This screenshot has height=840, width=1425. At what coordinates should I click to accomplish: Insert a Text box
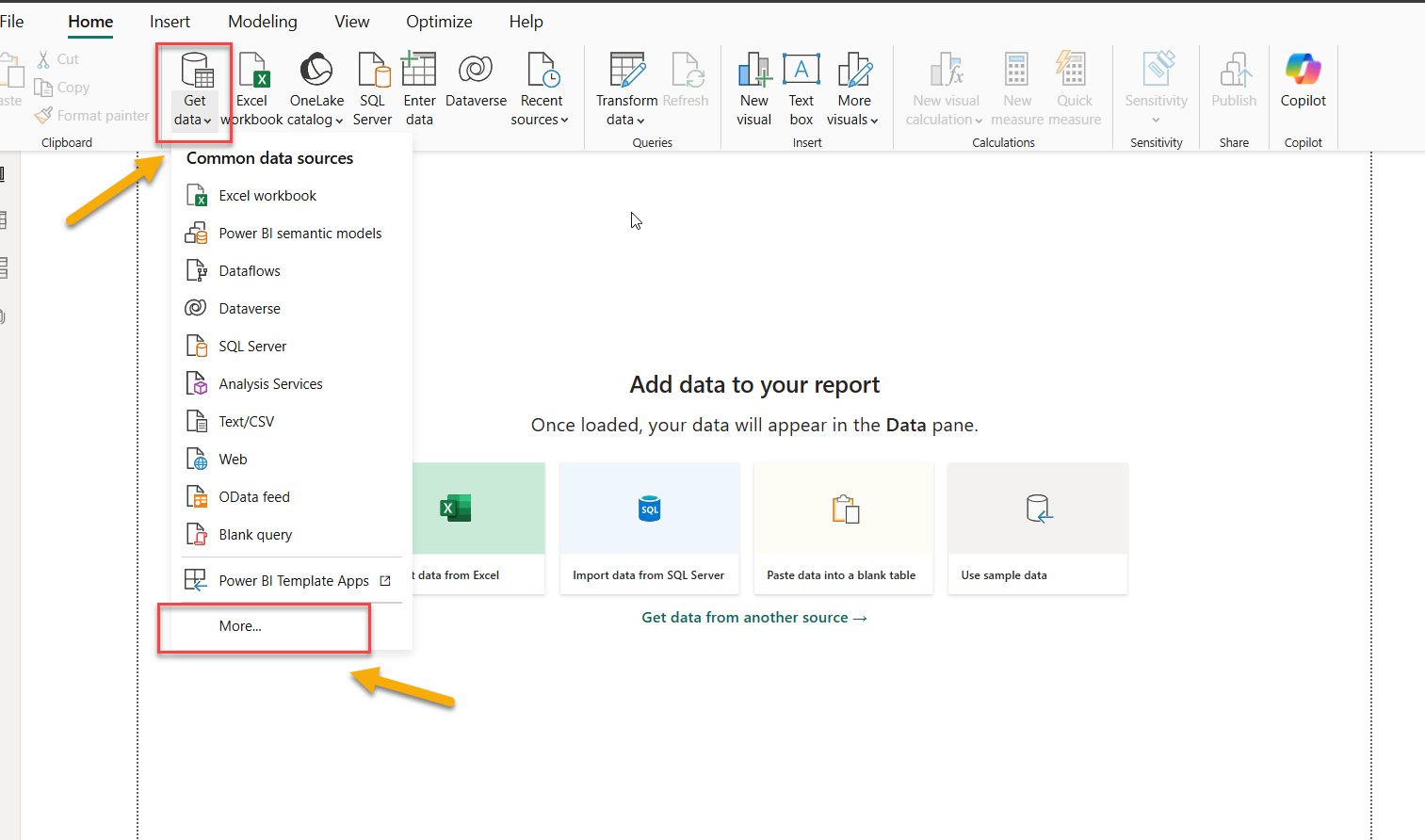802,89
